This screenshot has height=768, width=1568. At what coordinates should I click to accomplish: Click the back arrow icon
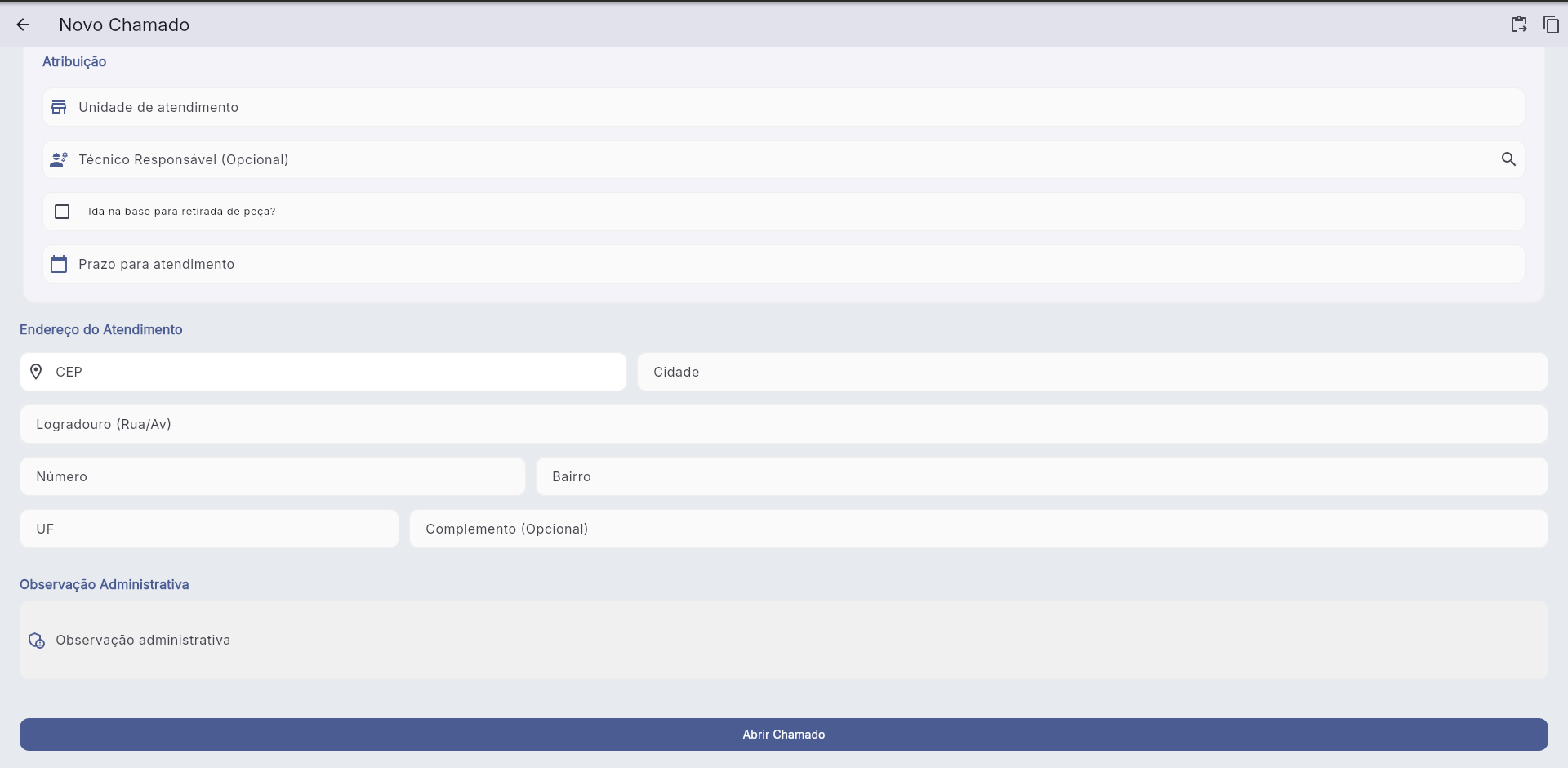23,25
